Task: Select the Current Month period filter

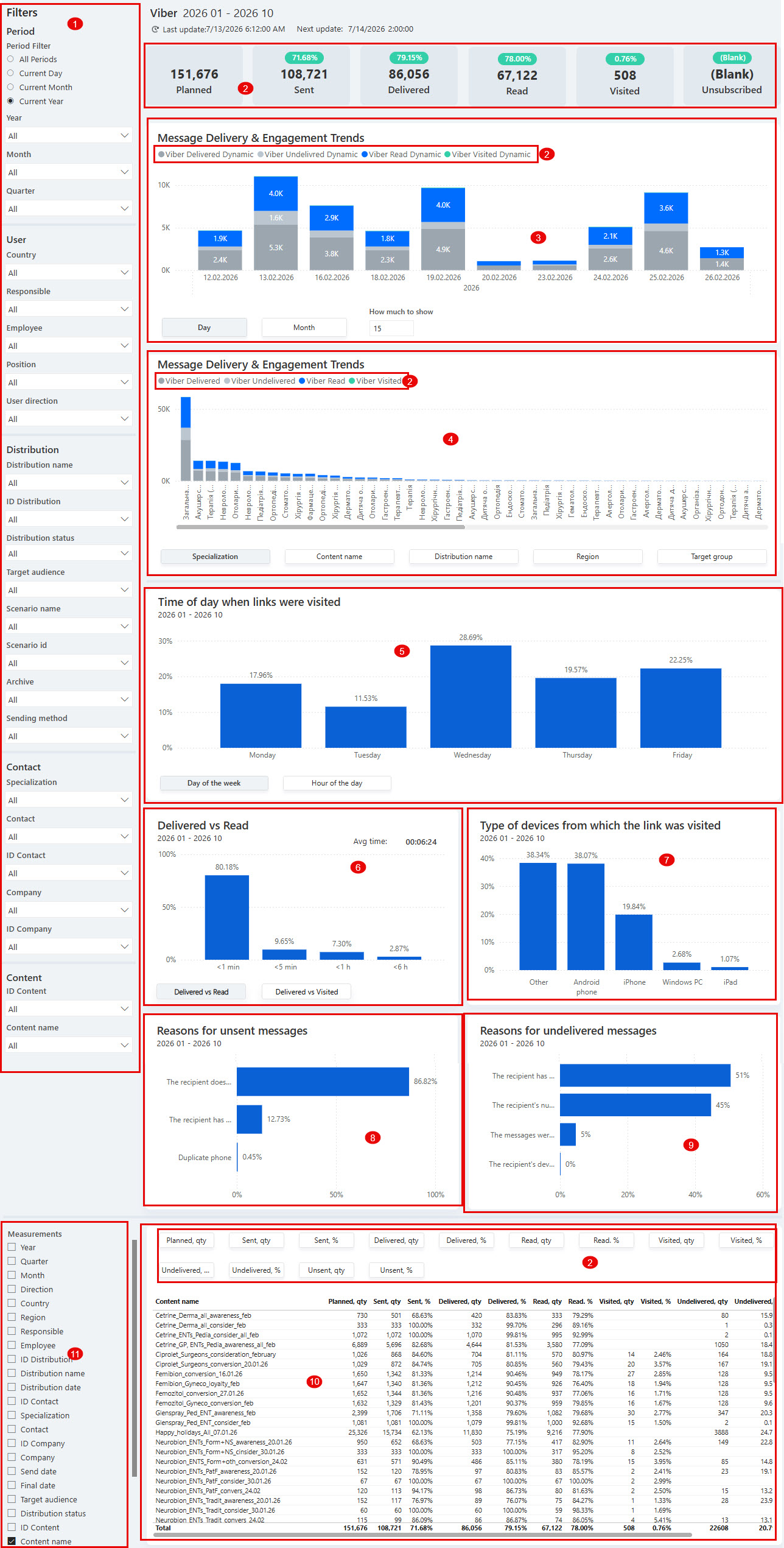Action: point(10,87)
